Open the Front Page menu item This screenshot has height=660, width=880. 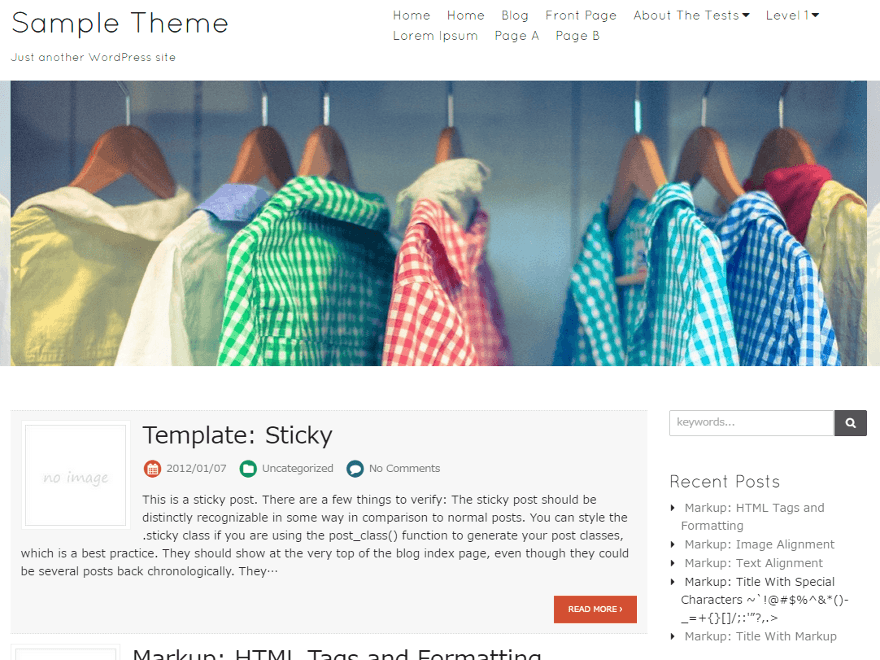581,15
